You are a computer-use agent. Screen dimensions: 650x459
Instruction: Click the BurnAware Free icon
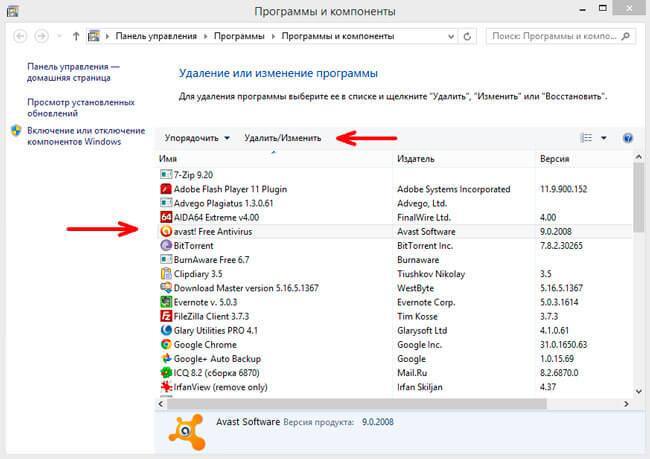click(x=166, y=260)
